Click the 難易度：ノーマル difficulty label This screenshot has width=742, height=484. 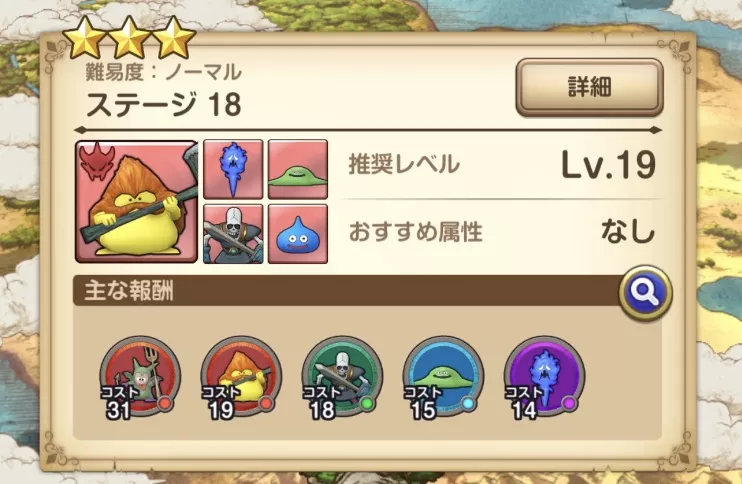point(164,72)
